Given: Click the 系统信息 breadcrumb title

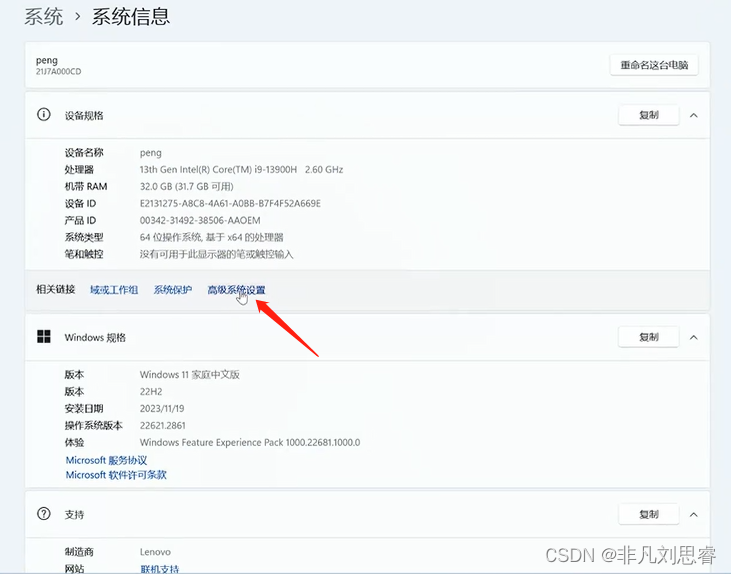Looking at the screenshot, I should (131, 17).
